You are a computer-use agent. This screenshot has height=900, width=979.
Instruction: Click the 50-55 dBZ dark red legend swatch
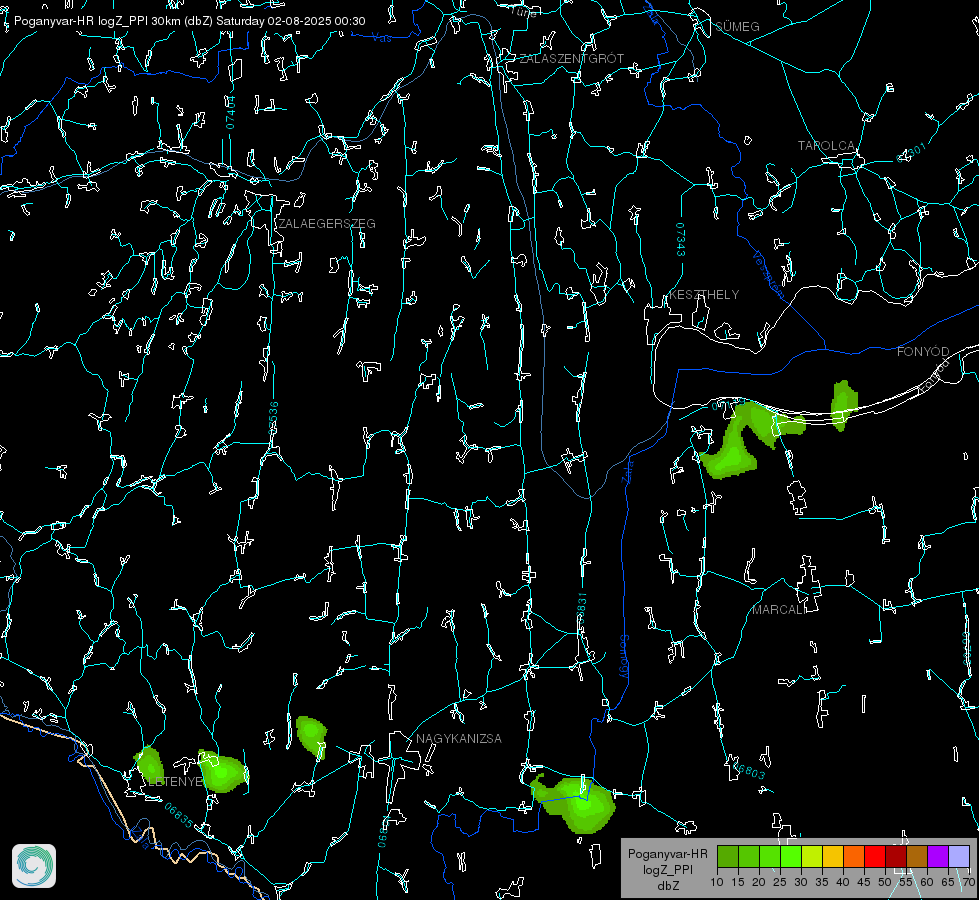pos(896,856)
